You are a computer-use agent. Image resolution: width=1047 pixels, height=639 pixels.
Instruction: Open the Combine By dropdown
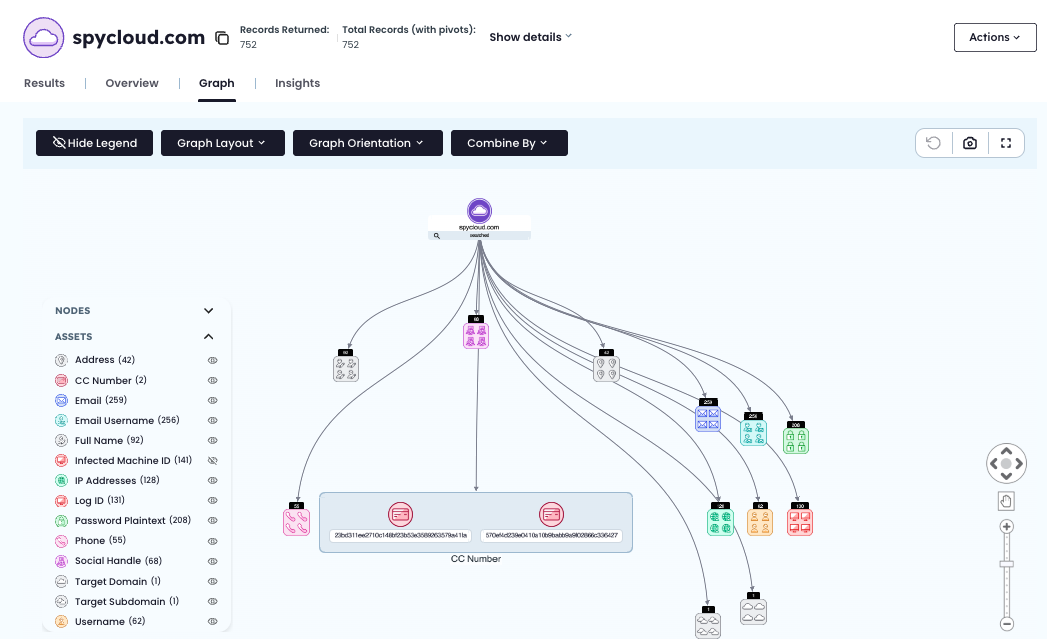(x=509, y=143)
